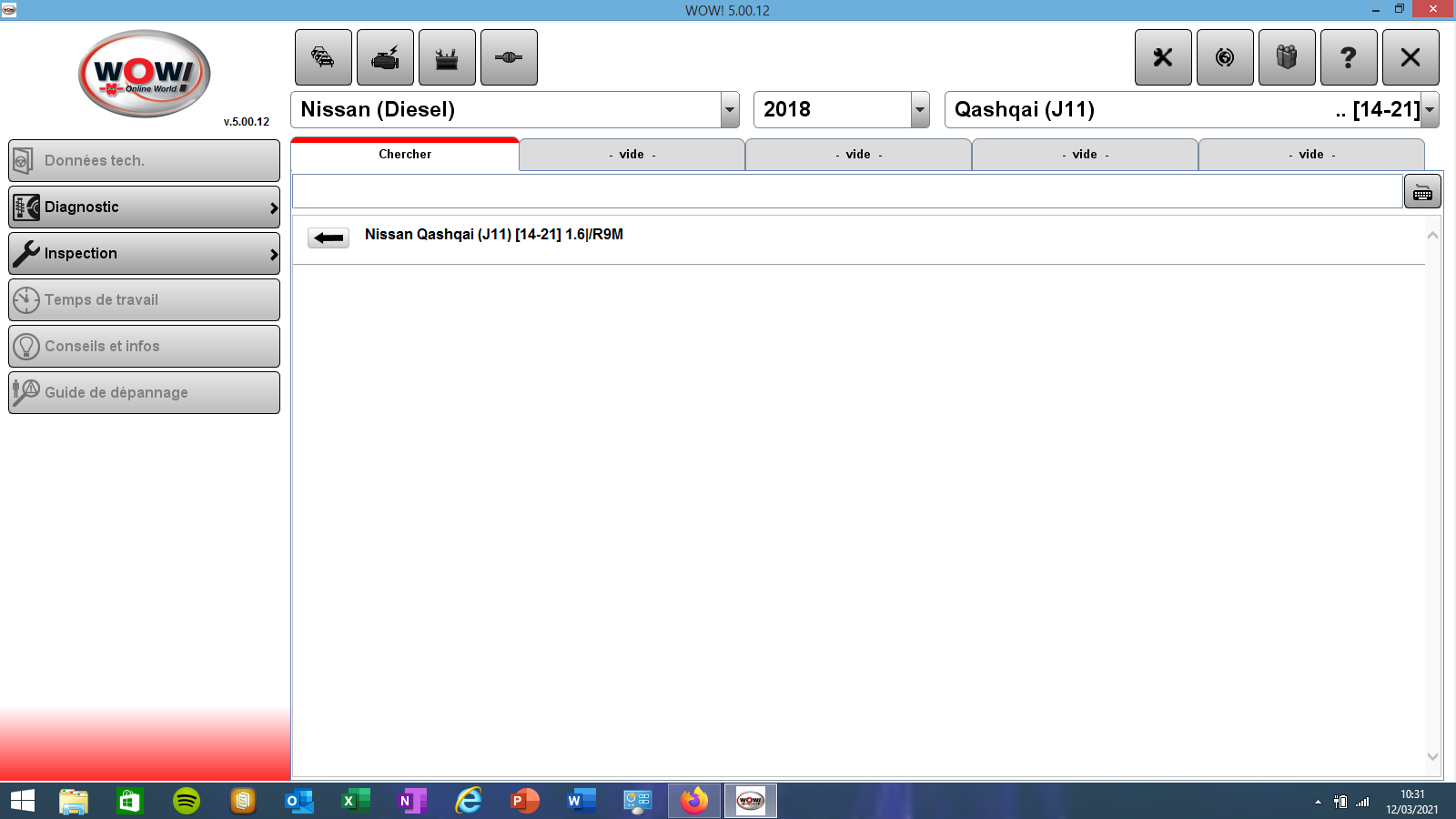
Task: Click the WOW! app taskbar button
Action: [x=751, y=801]
